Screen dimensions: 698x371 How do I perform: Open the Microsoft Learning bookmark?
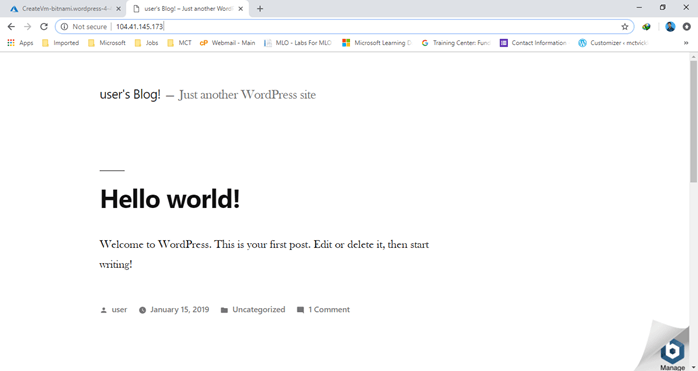tap(377, 43)
